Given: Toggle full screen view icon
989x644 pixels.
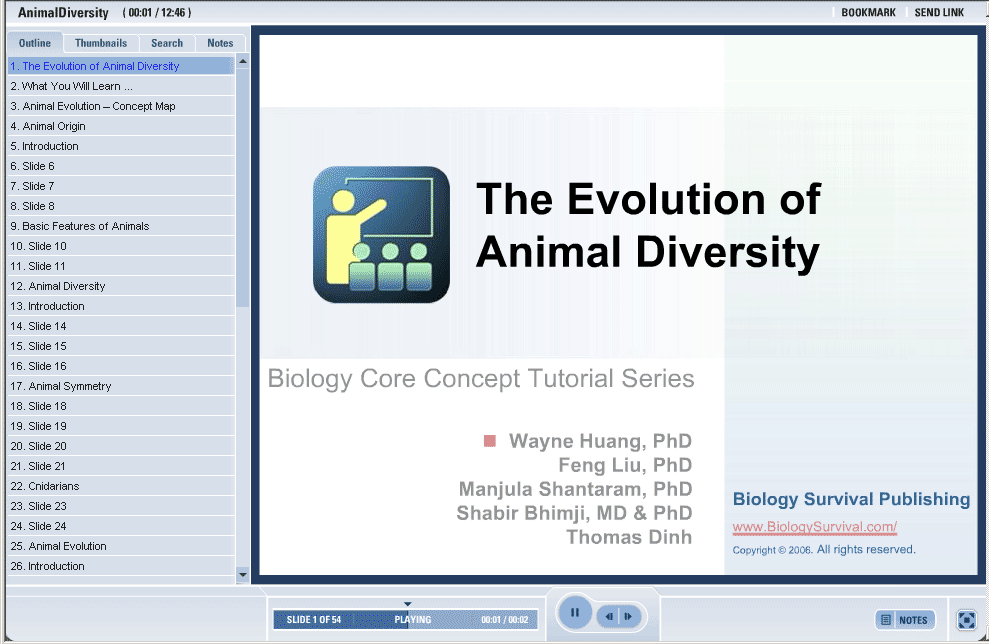Looking at the screenshot, I should (x=966, y=620).
